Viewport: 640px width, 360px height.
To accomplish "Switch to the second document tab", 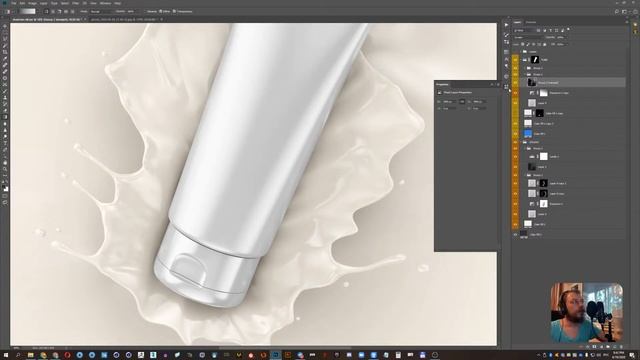I will [x=124, y=19].
